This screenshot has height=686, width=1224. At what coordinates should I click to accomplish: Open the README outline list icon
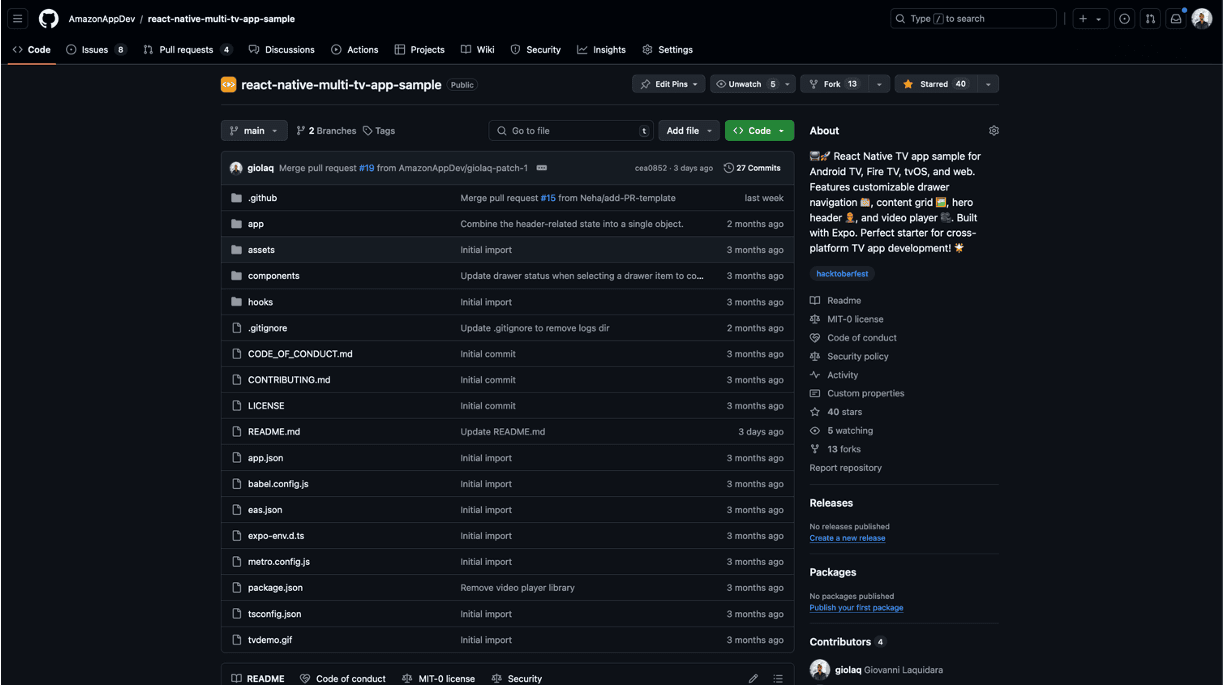(778, 679)
